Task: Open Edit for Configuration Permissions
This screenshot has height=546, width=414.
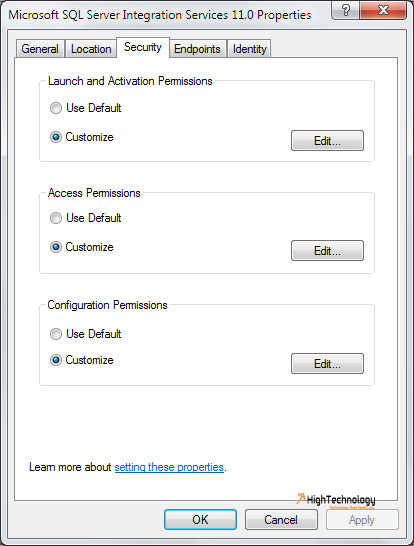Action: 327,364
